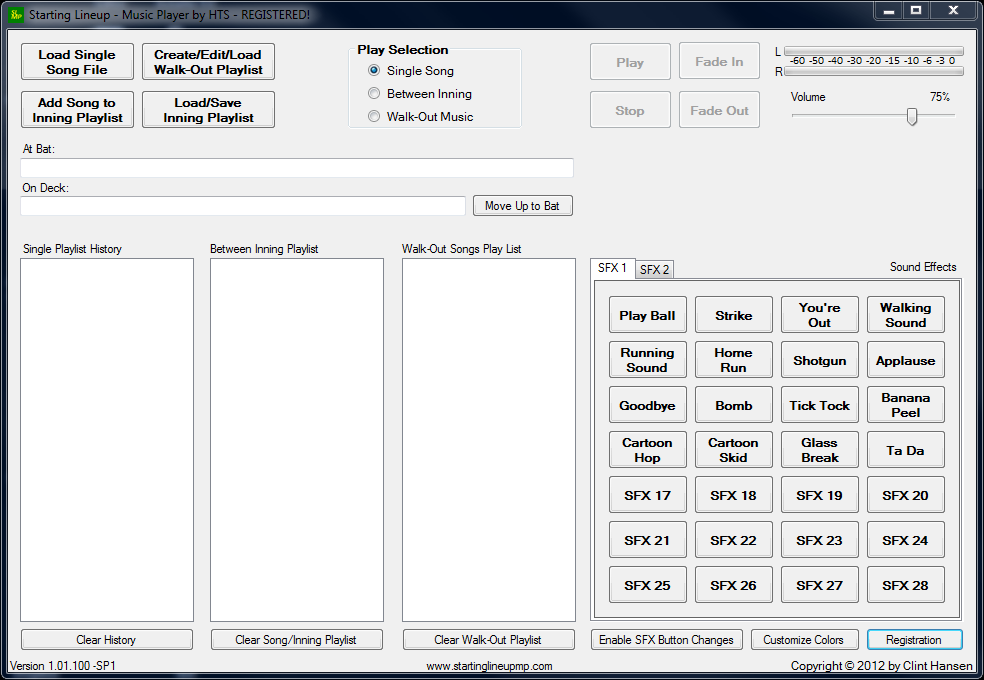984x680 pixels.
Task: Trigger the Home Run sound effect
Action: click(x=734, y=360)
